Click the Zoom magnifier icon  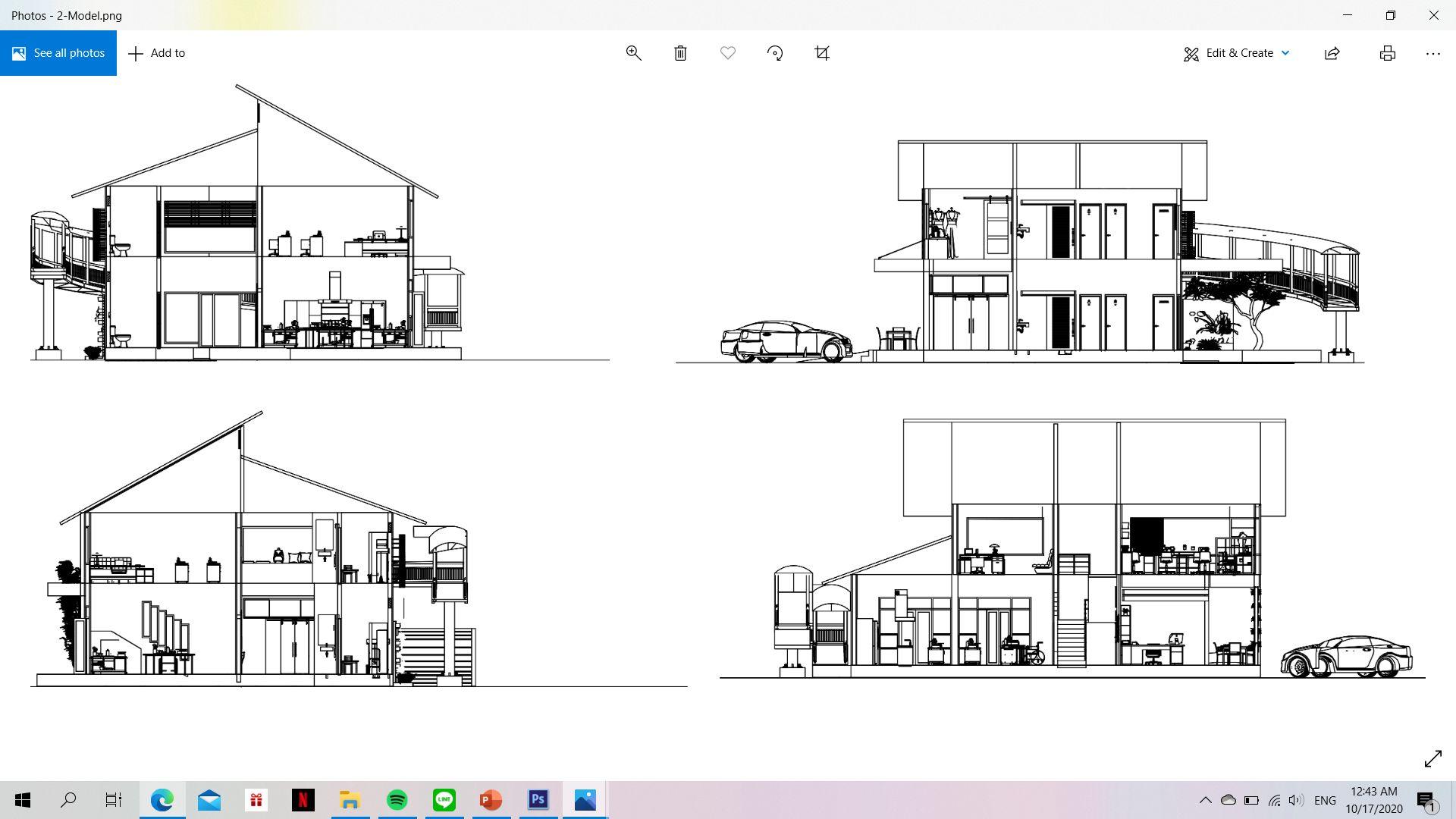pos(633,53)
